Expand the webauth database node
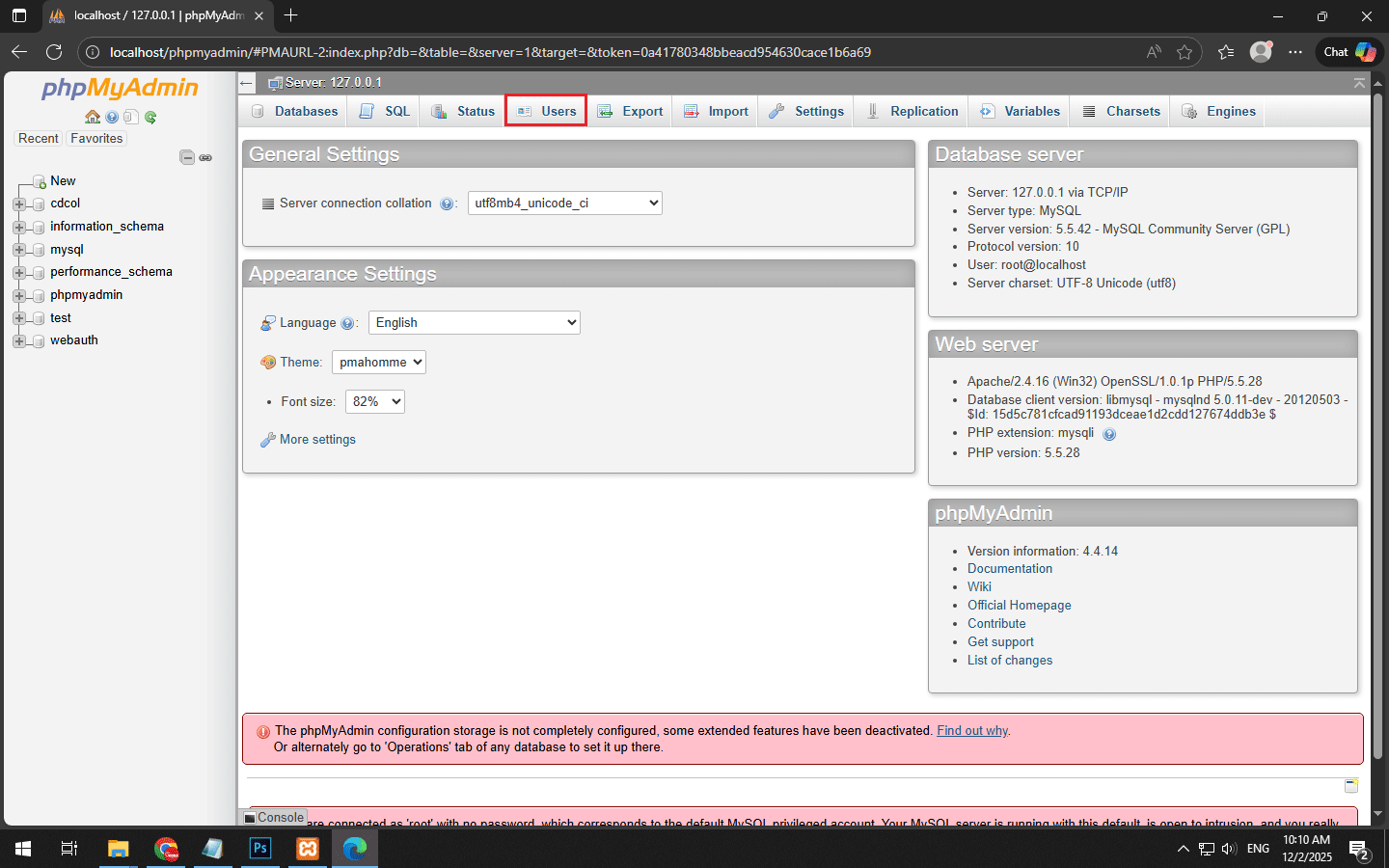Screen dimensions: 1389x868 tap(18, 340)
